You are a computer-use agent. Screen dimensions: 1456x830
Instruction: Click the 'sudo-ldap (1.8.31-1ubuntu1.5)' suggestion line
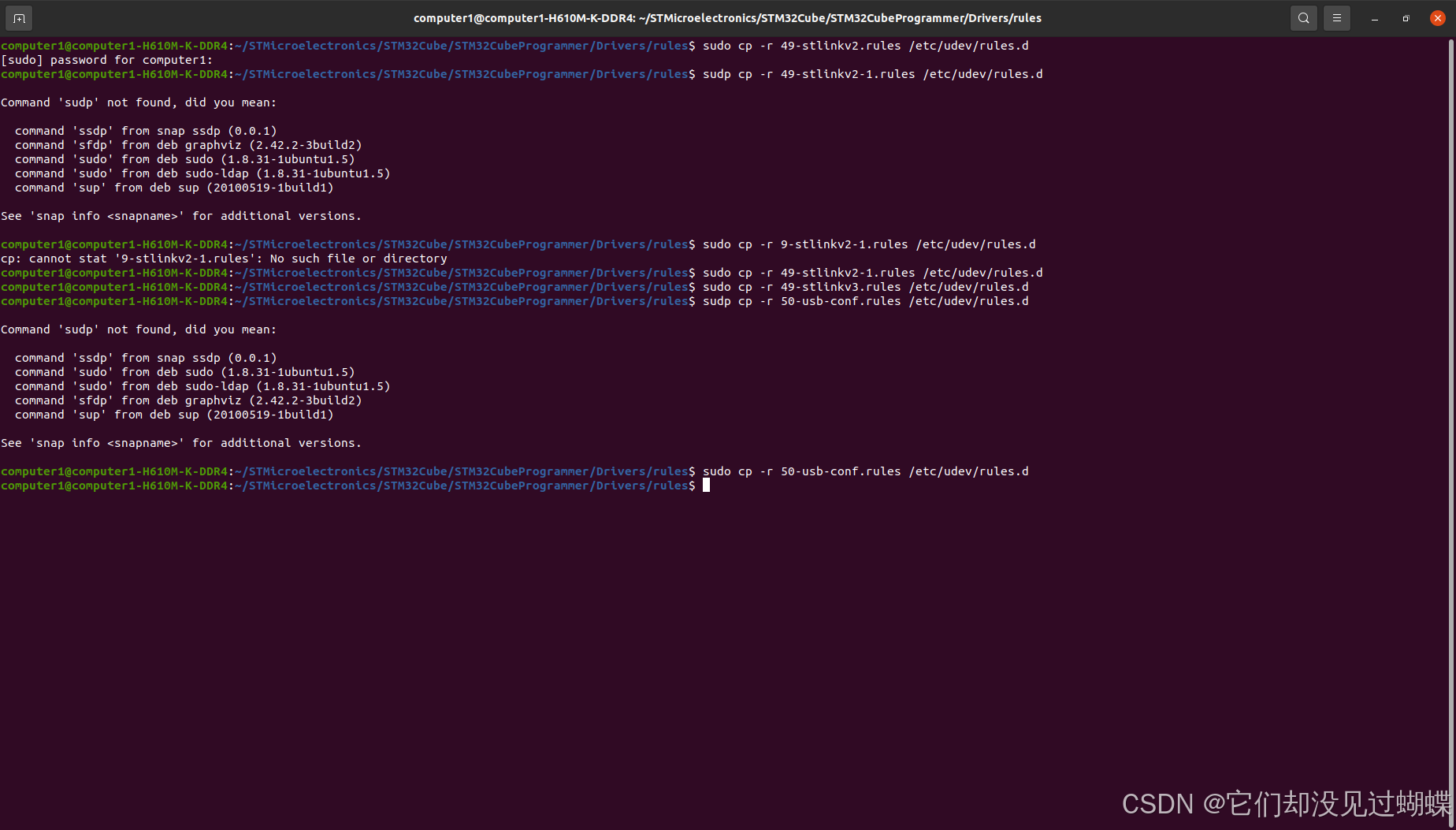202,173
